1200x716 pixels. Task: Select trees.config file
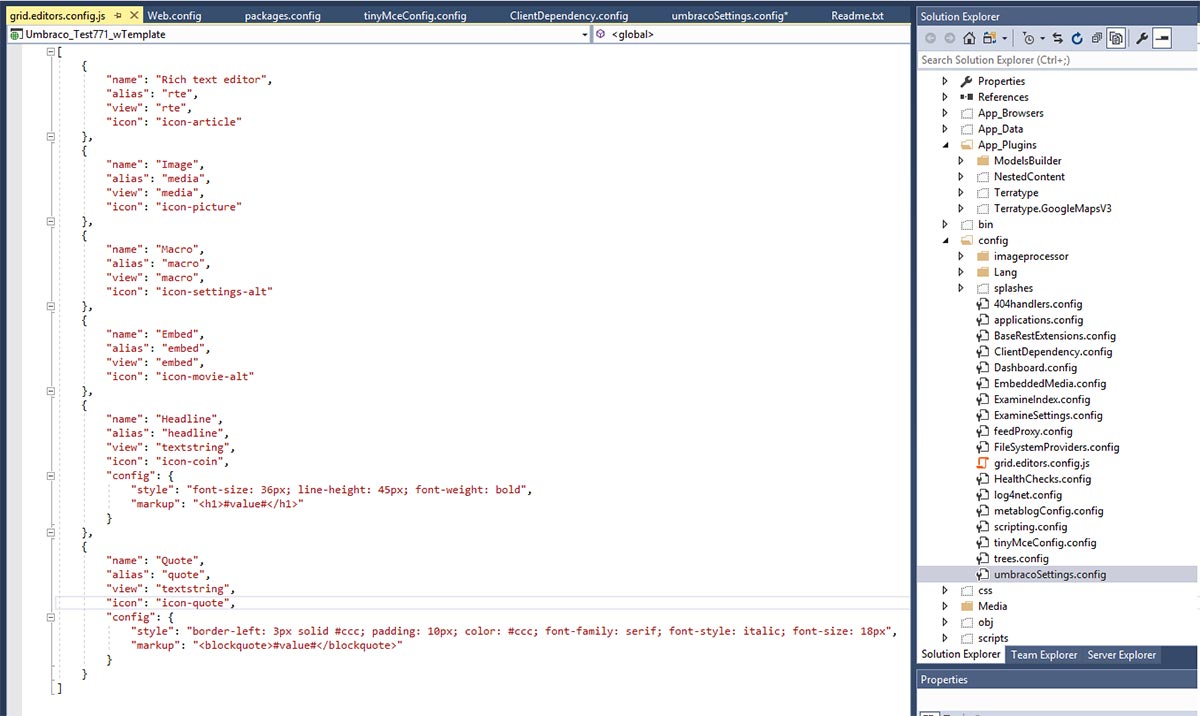pos(1021,559)
